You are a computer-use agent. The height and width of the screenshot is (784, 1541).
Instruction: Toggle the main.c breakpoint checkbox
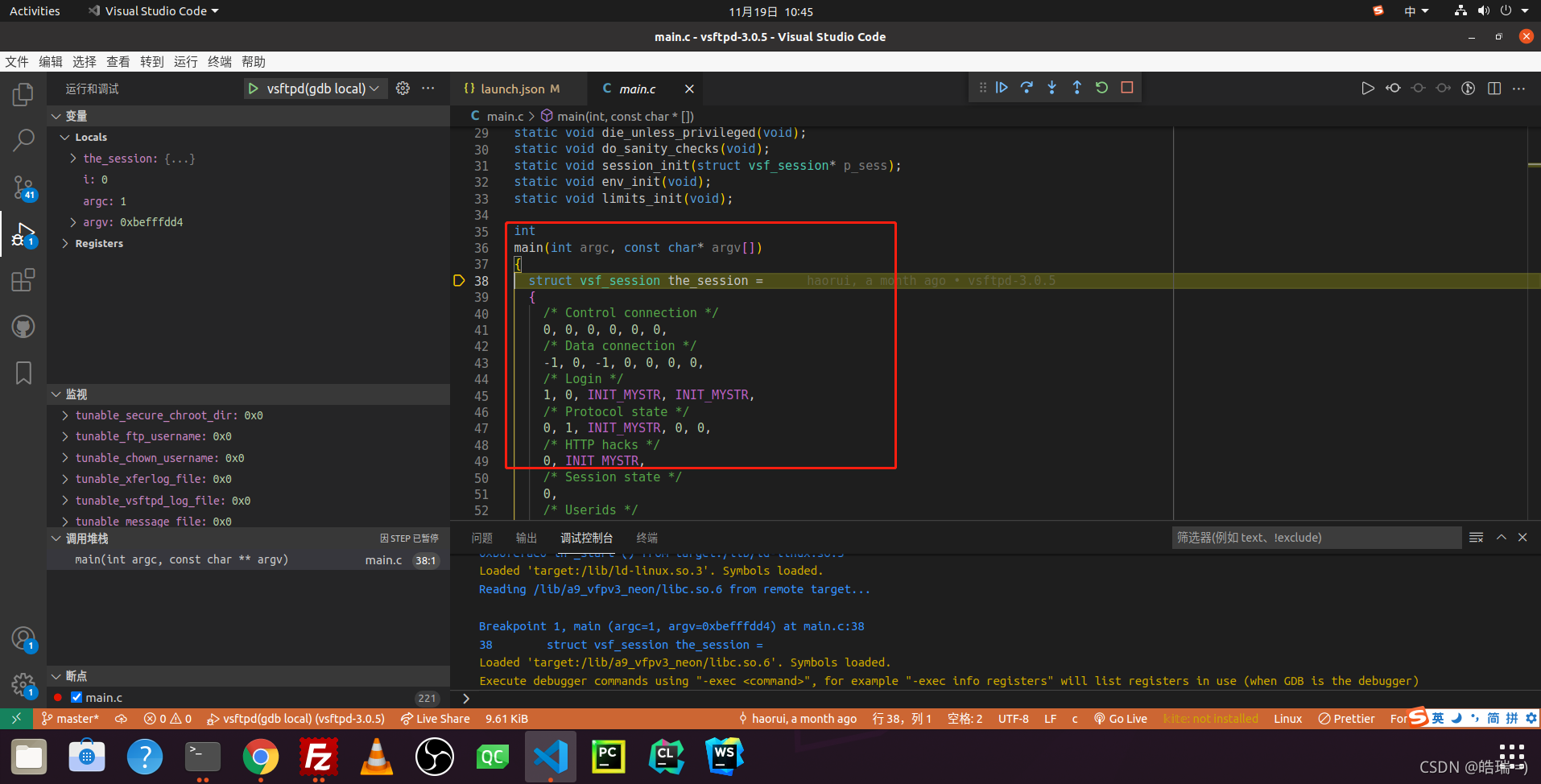[76, 698]
